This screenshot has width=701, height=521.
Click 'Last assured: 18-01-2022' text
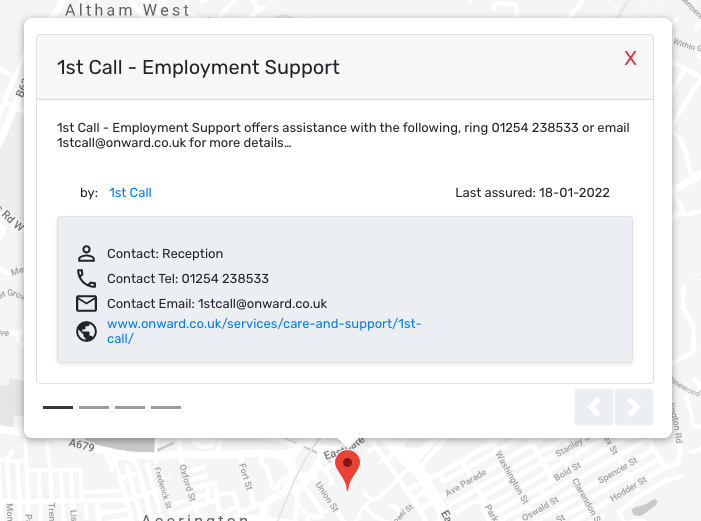[532, 193]
